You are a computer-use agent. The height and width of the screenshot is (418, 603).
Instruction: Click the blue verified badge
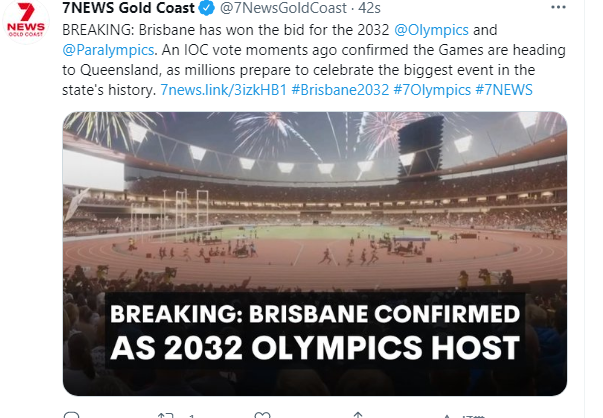(207, 8)
